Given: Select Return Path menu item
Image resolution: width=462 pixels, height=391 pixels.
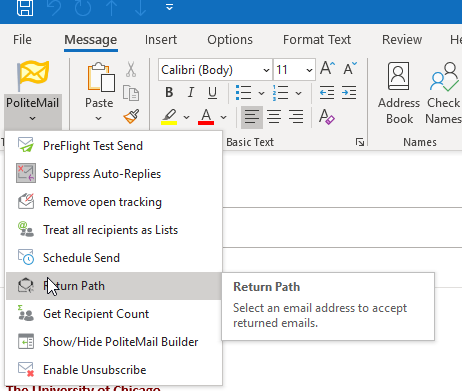Looking at the screenshot, I should point(114,286).
